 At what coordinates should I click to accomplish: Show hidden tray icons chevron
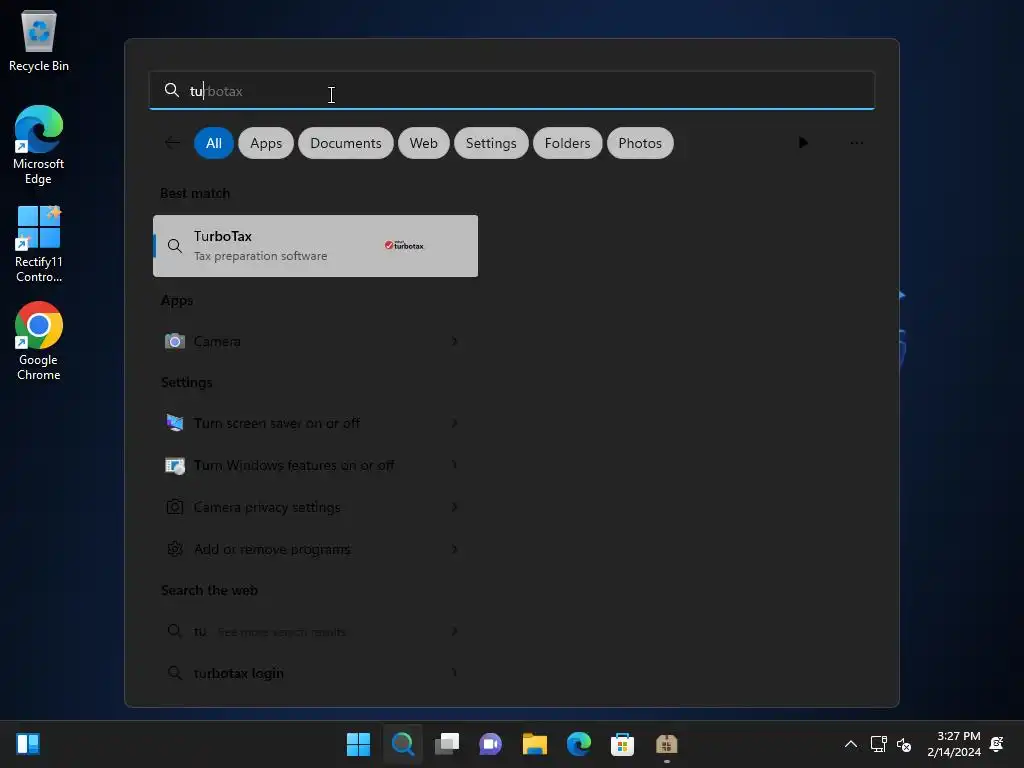tap(851, 744)
